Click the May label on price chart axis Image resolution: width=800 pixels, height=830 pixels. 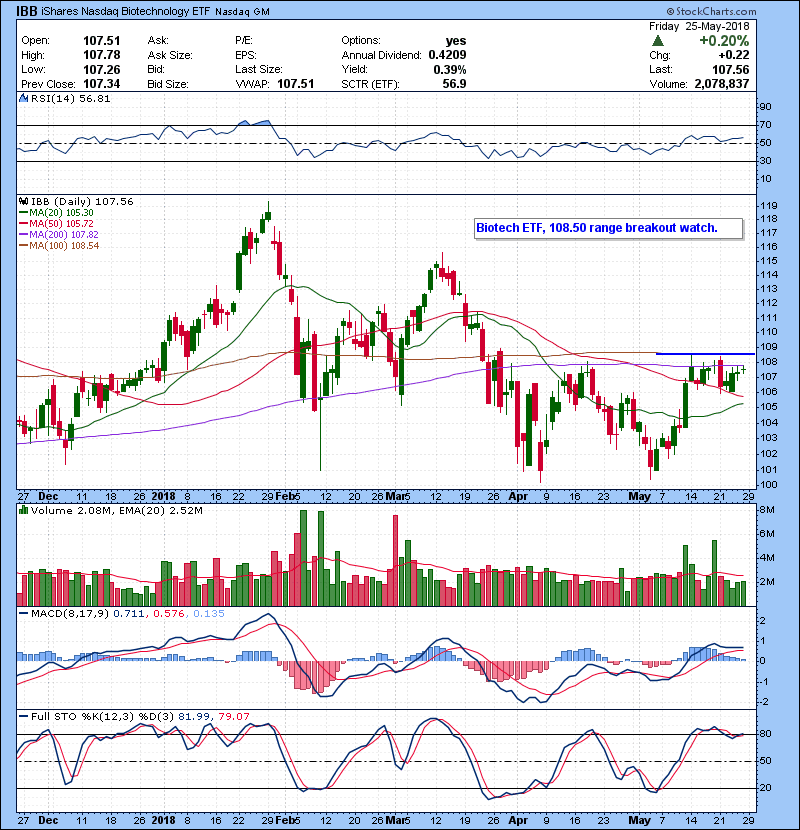click(639, 497)
